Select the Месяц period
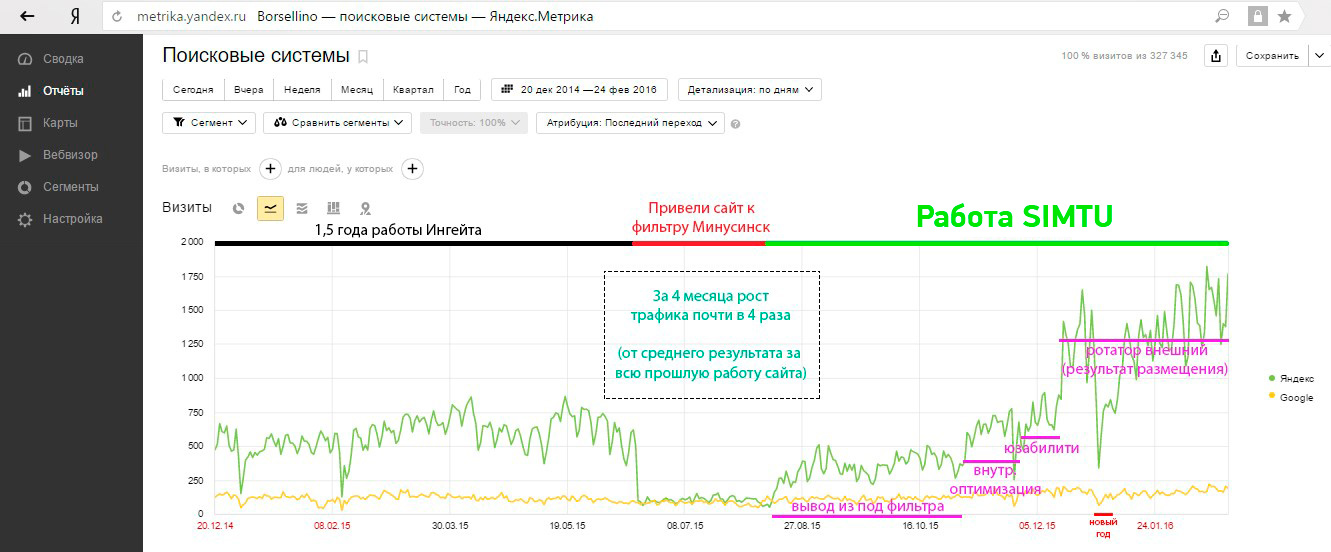The image size is (1331, 552). point(357,89)
